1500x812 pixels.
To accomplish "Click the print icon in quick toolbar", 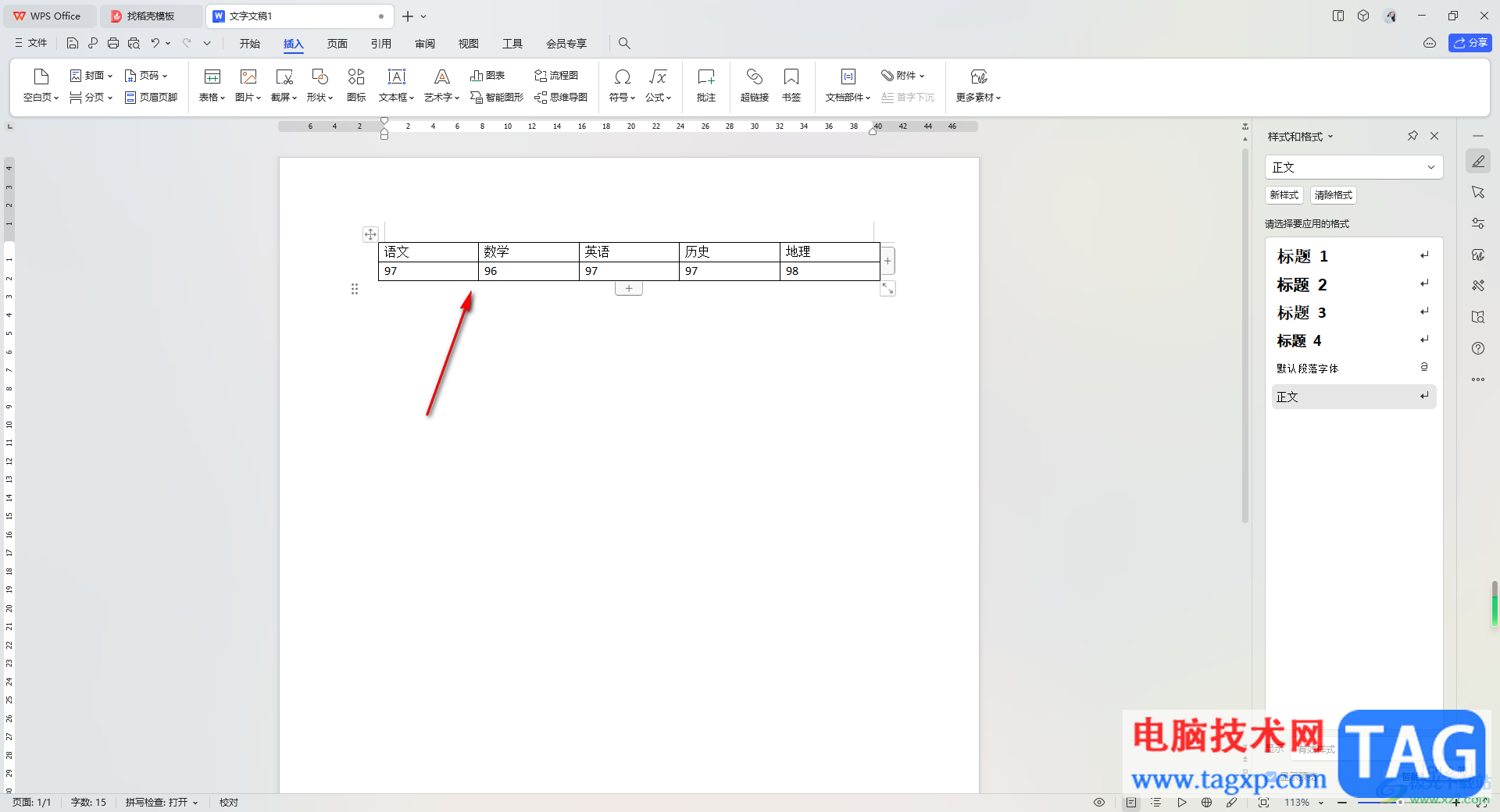I will (113, 43).
